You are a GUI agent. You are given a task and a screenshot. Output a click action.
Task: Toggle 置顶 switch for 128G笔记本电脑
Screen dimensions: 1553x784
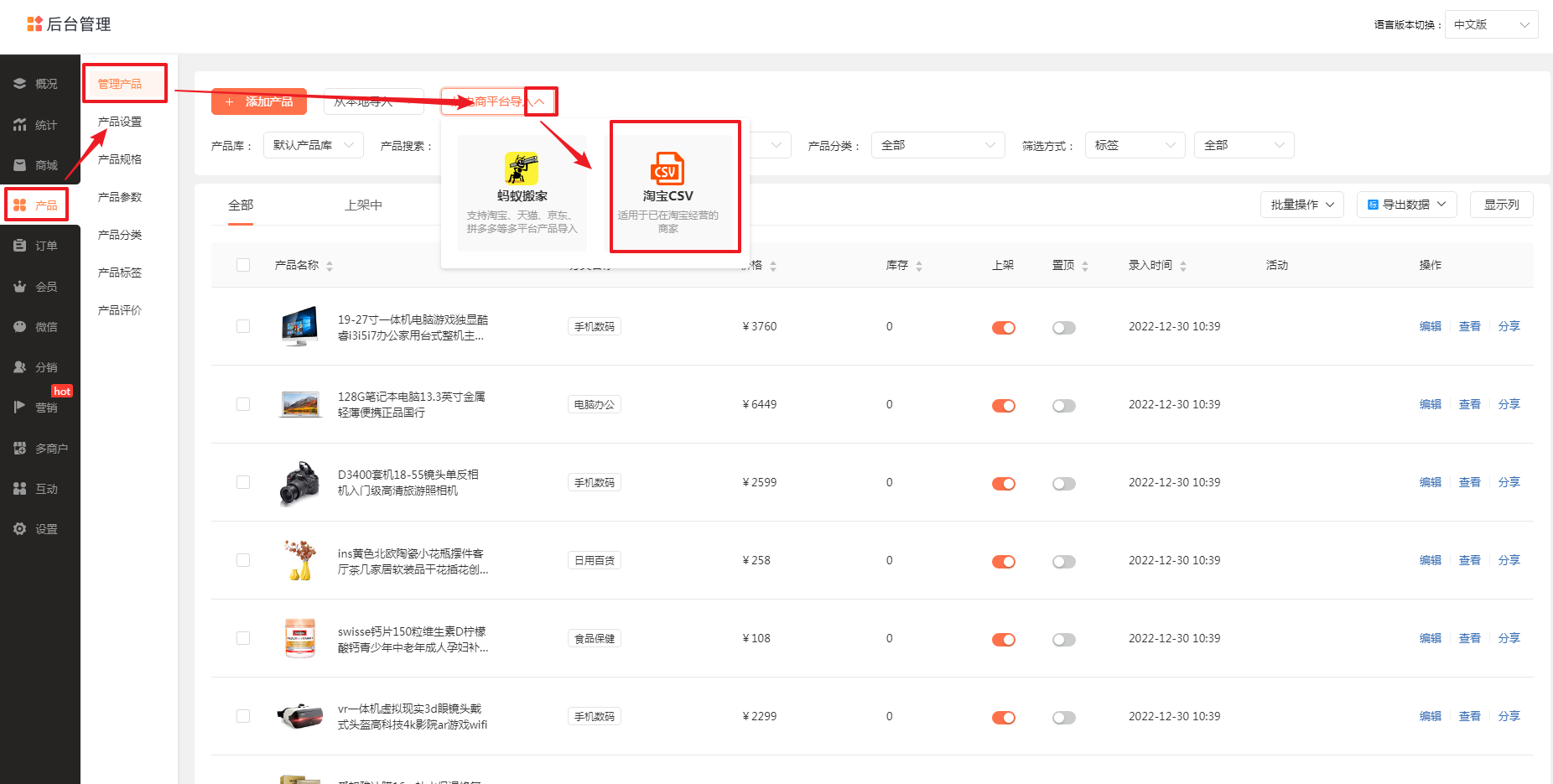[x=1064, y=406]
